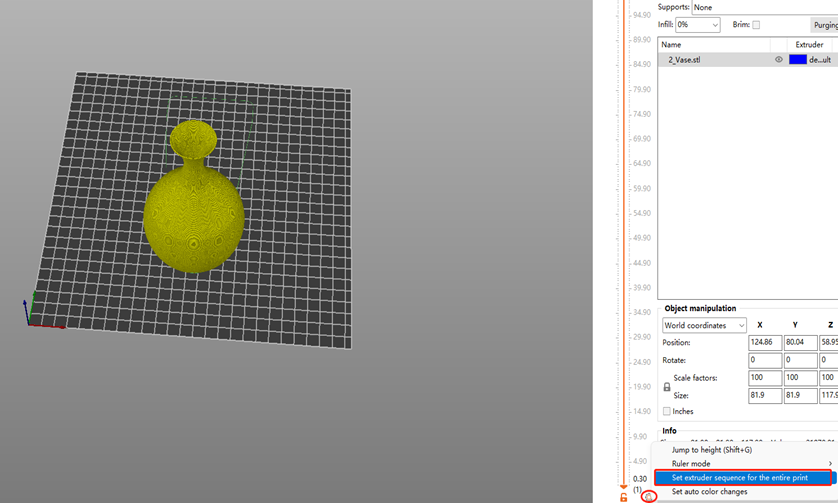Select Jump to height menu entry

[711, 450]
